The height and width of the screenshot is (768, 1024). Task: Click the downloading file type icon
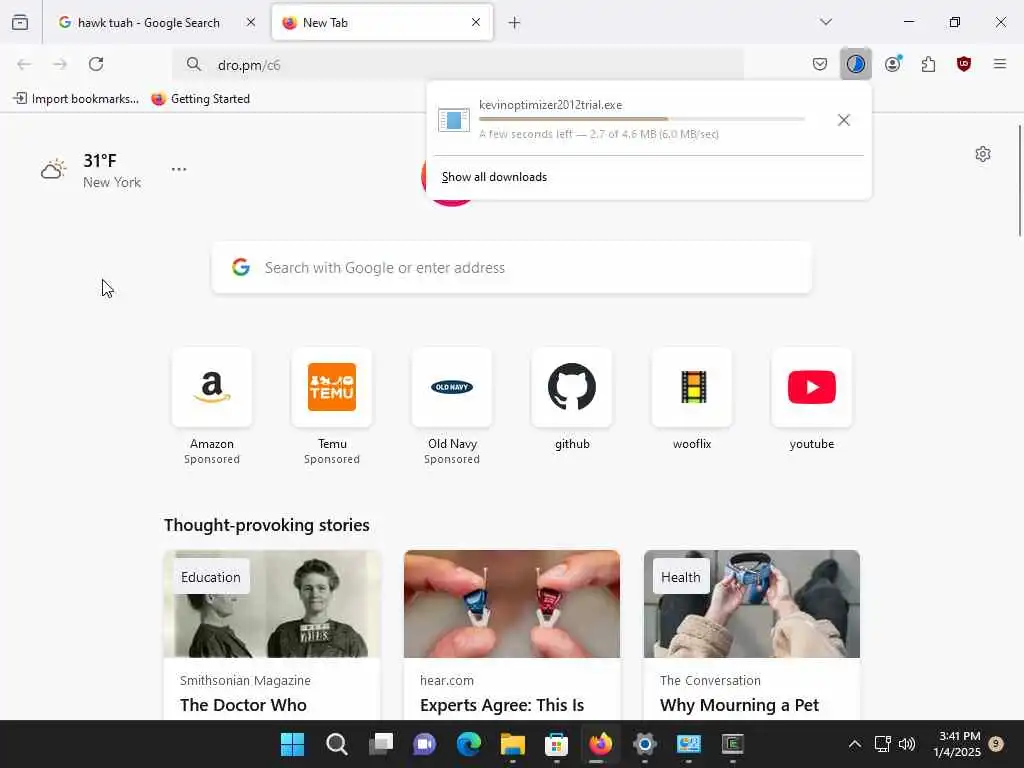454,120
